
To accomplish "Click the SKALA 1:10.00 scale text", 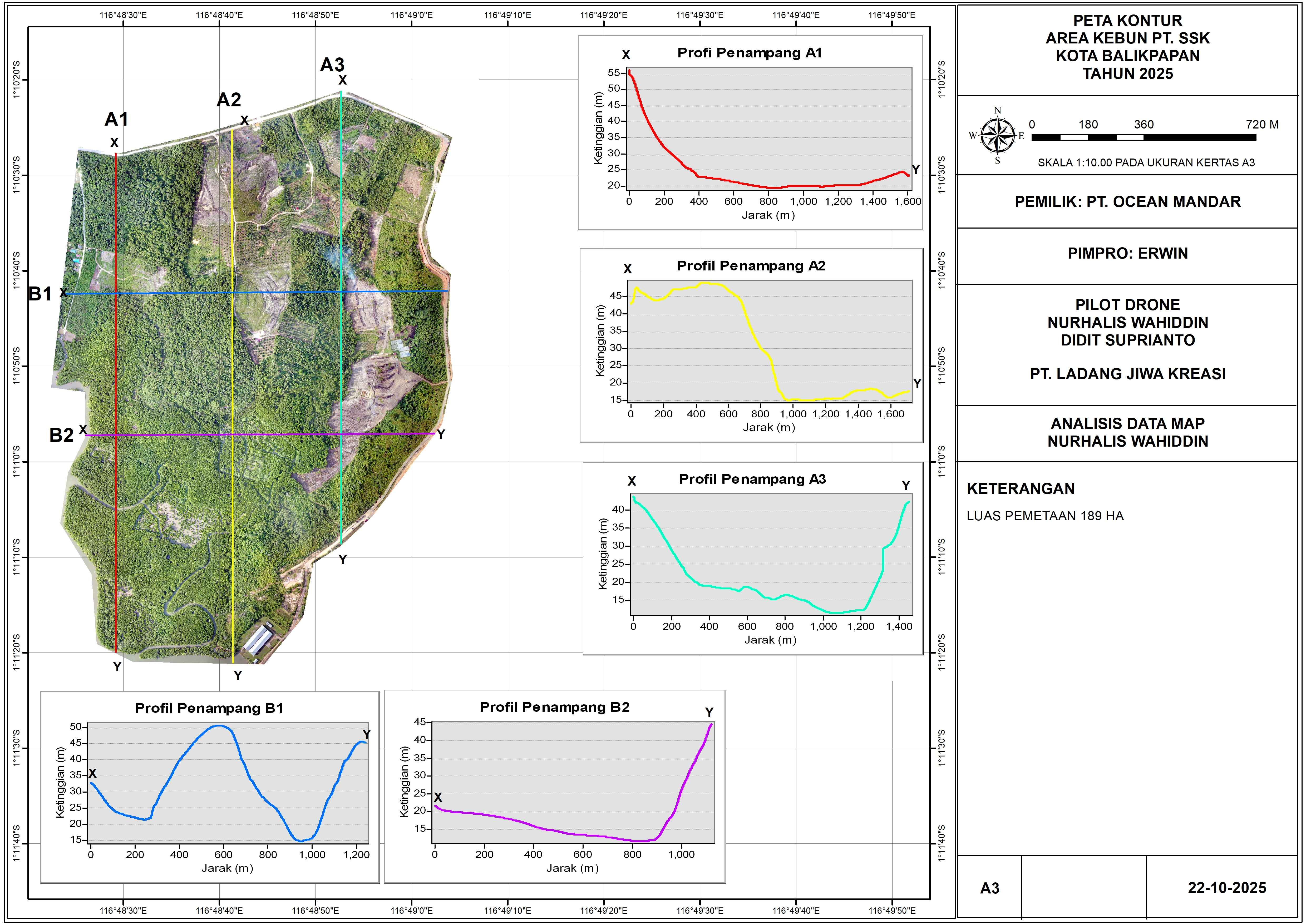I will [x=1146, y=163].
